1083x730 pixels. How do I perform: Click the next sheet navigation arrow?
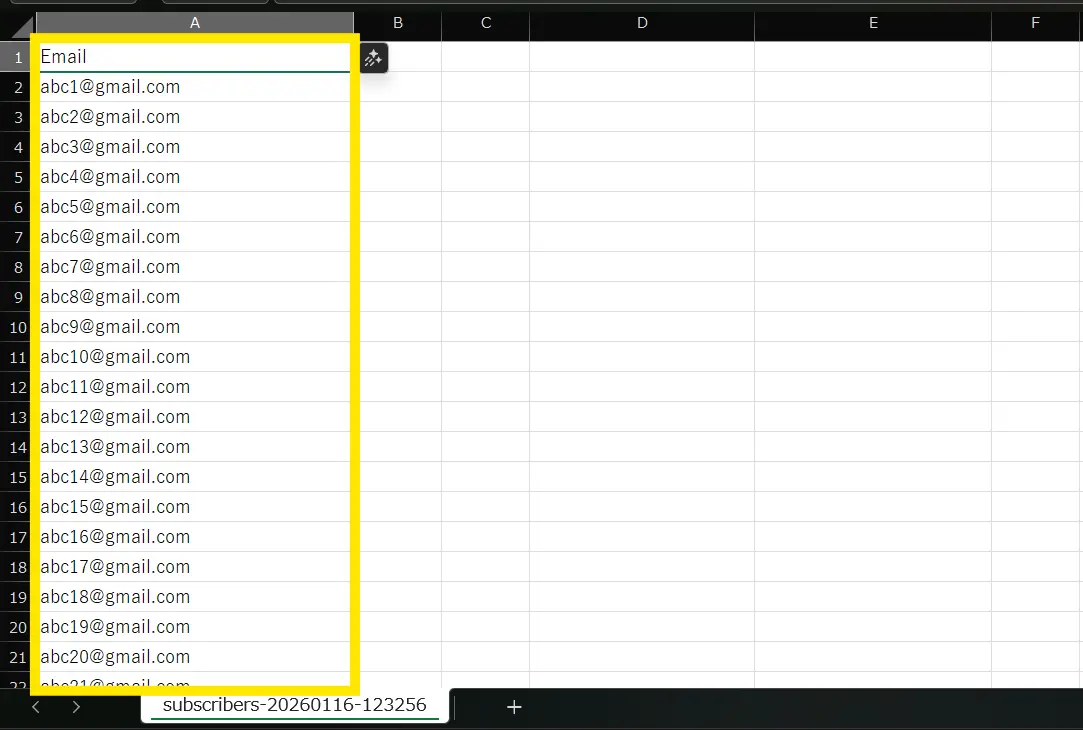[76, 707]
